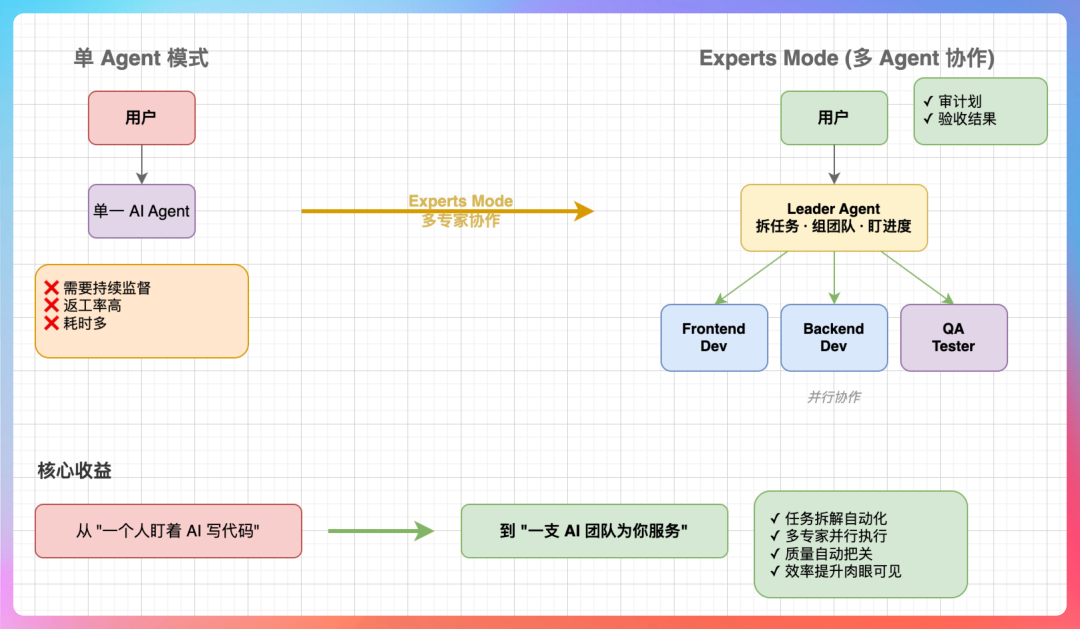Viewport: 1080px width, 629px height.
Task: Select the 单 Agent 模式 title
Action: click(x=139, y=58)
